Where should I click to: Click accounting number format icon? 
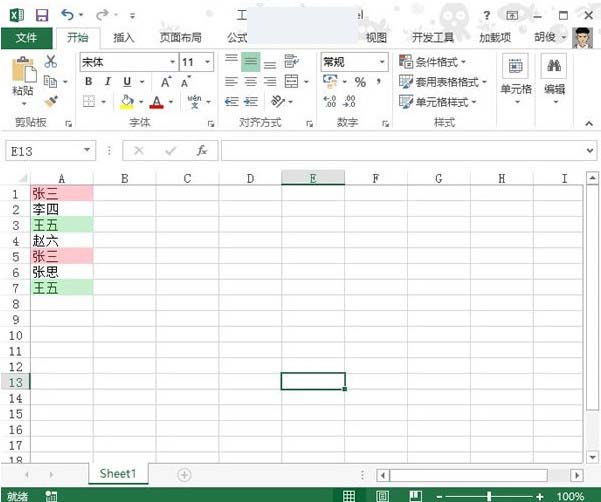tap(330, 81)
